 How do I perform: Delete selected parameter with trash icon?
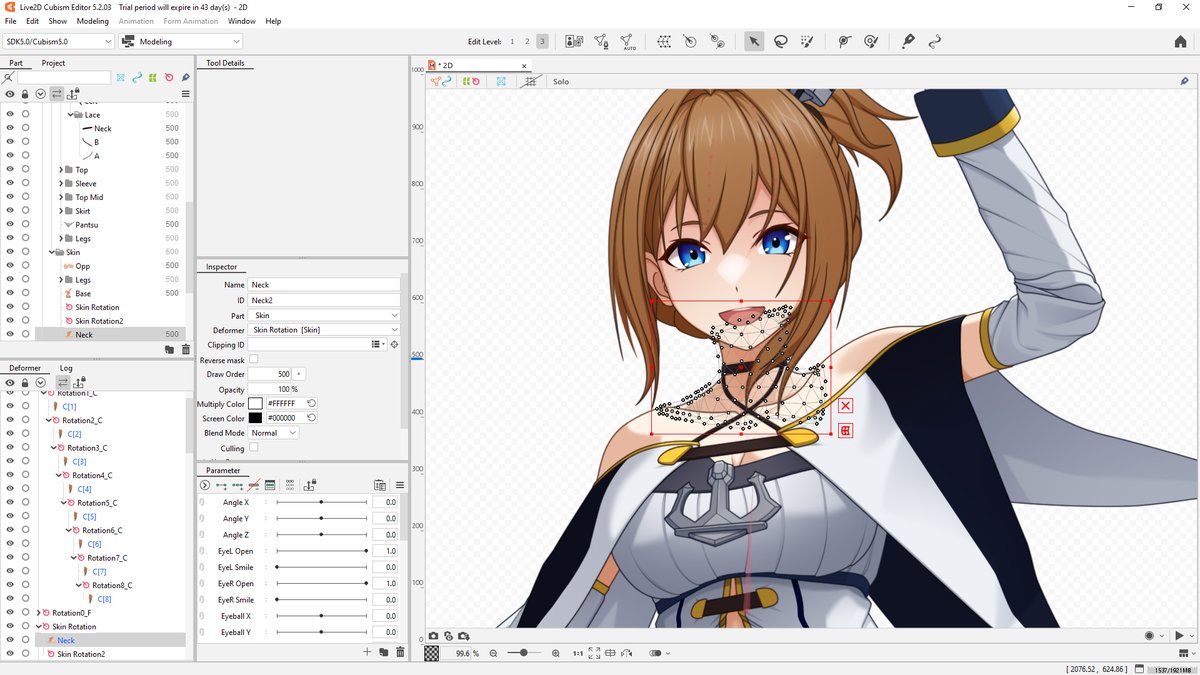click(400, 652)
